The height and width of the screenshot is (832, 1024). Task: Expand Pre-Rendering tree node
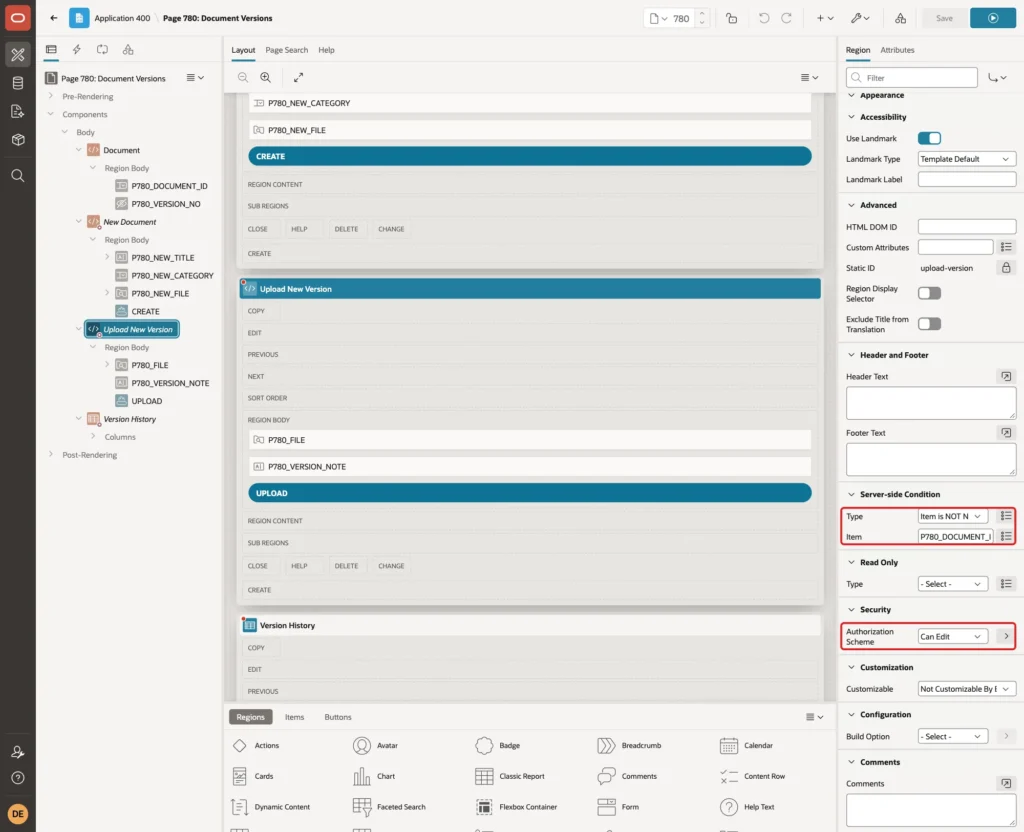(50, 96)
